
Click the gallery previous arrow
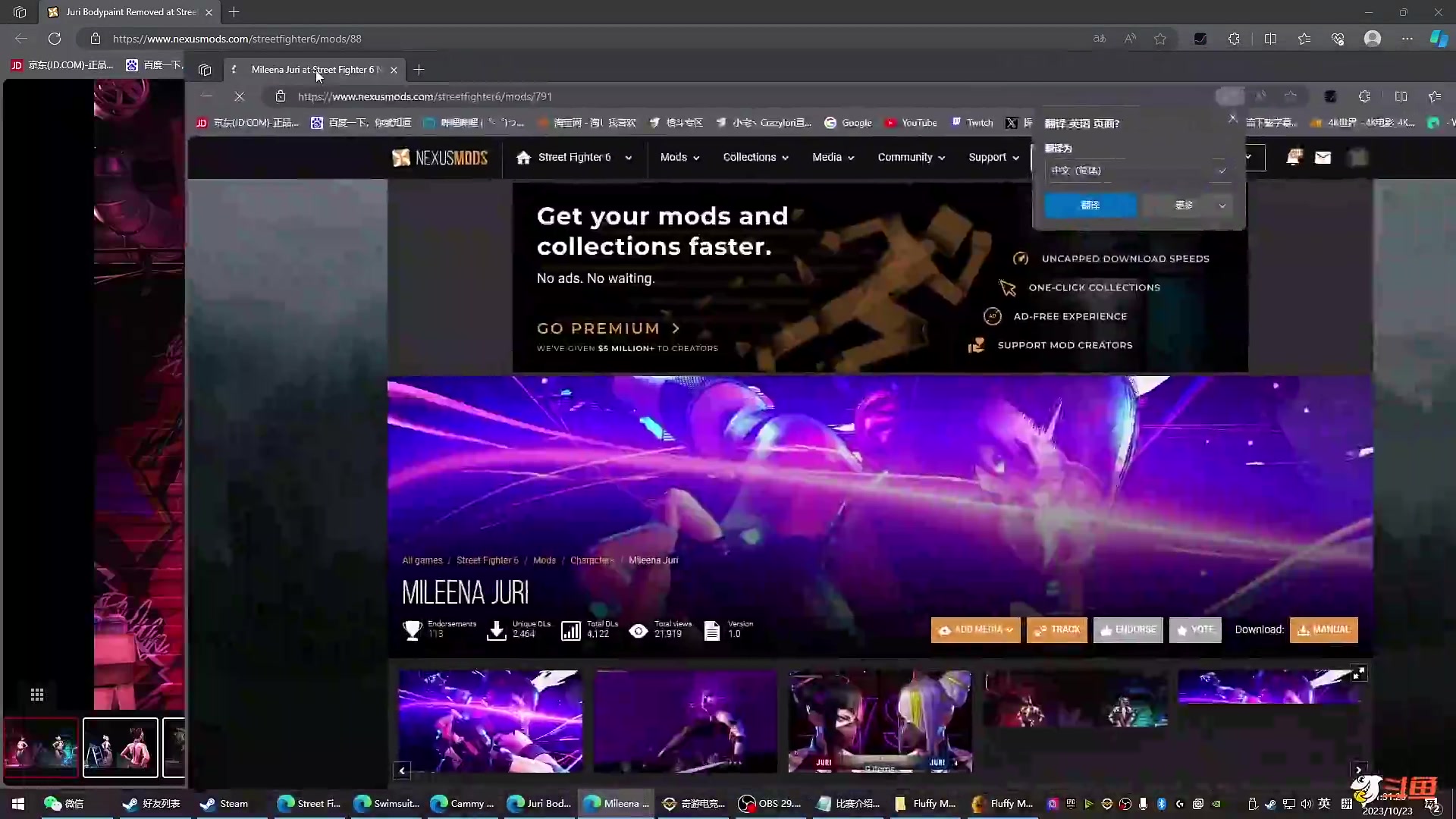pos(402,770)
